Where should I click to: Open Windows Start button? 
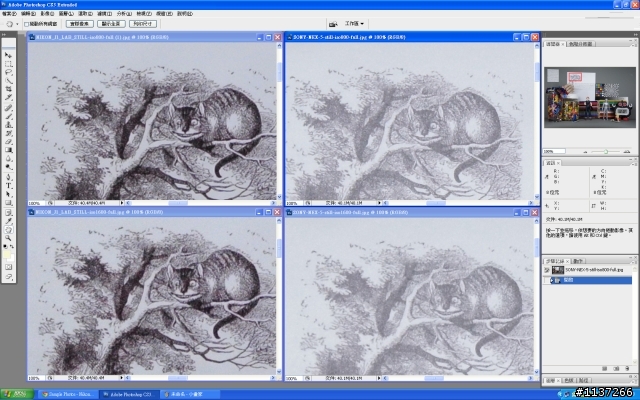(x=17, y=394)
